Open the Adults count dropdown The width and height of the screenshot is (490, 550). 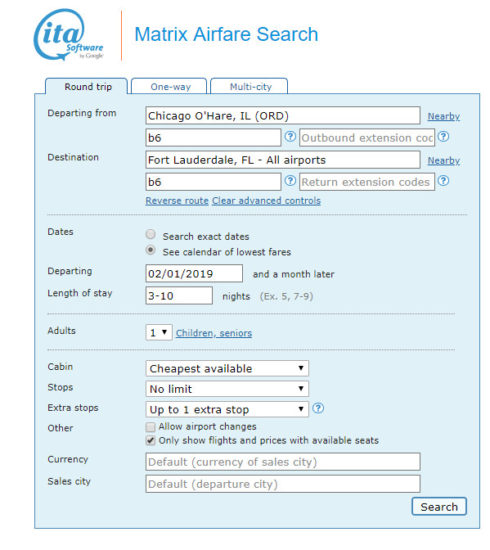[159, 333]
